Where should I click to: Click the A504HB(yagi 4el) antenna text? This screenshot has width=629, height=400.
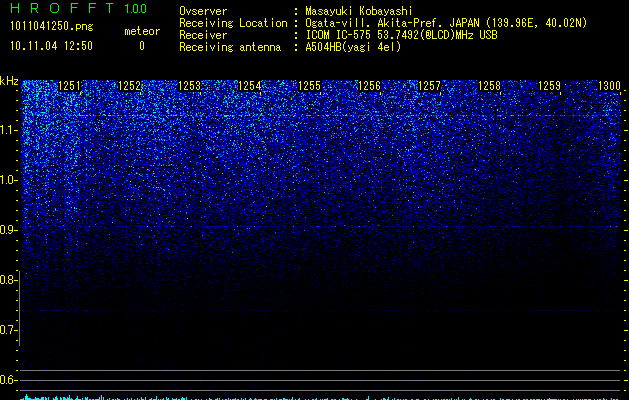(x=353, y=47)
